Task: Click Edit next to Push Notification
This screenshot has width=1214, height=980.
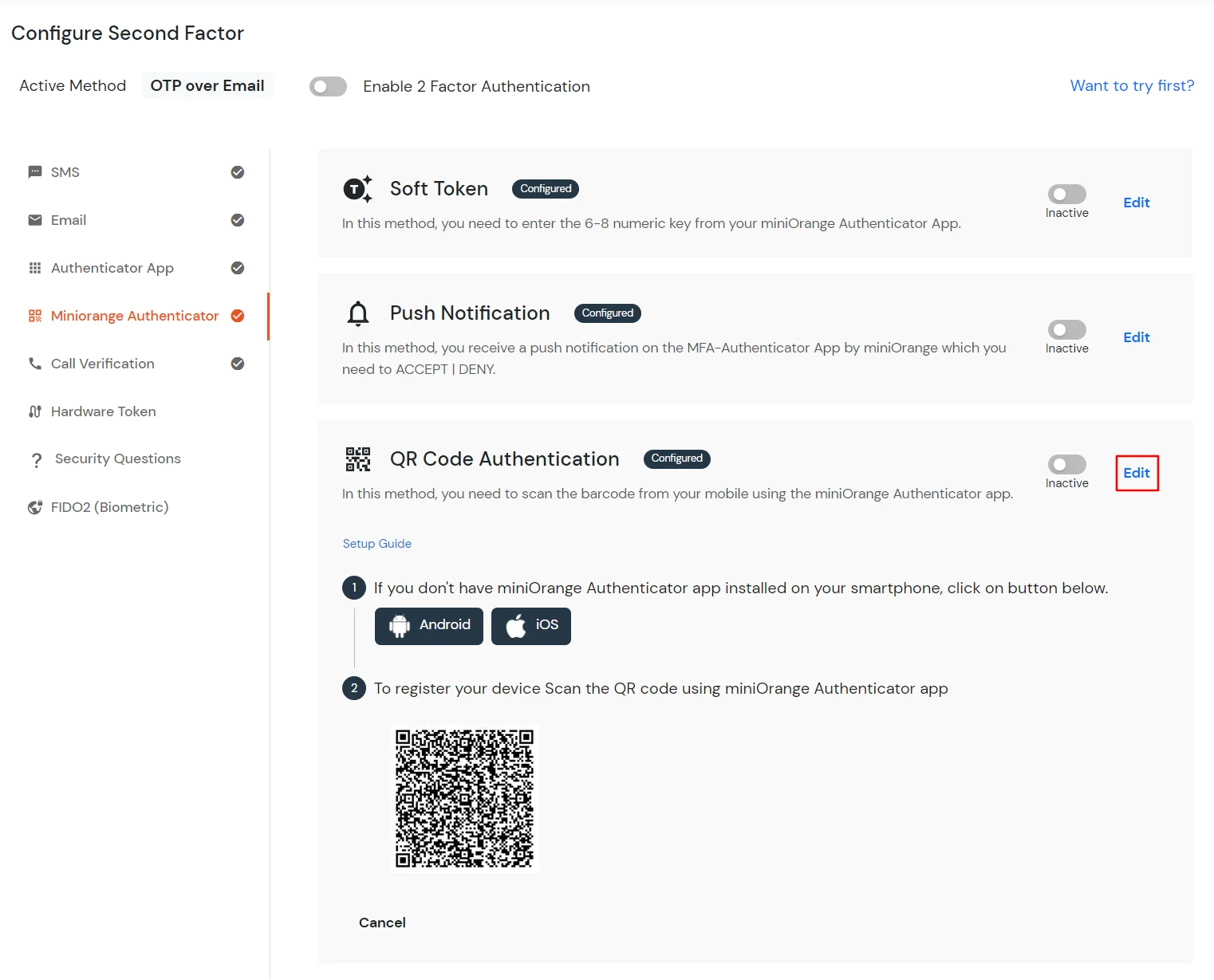Action: pyautogui.click(x=1136, y=337)
